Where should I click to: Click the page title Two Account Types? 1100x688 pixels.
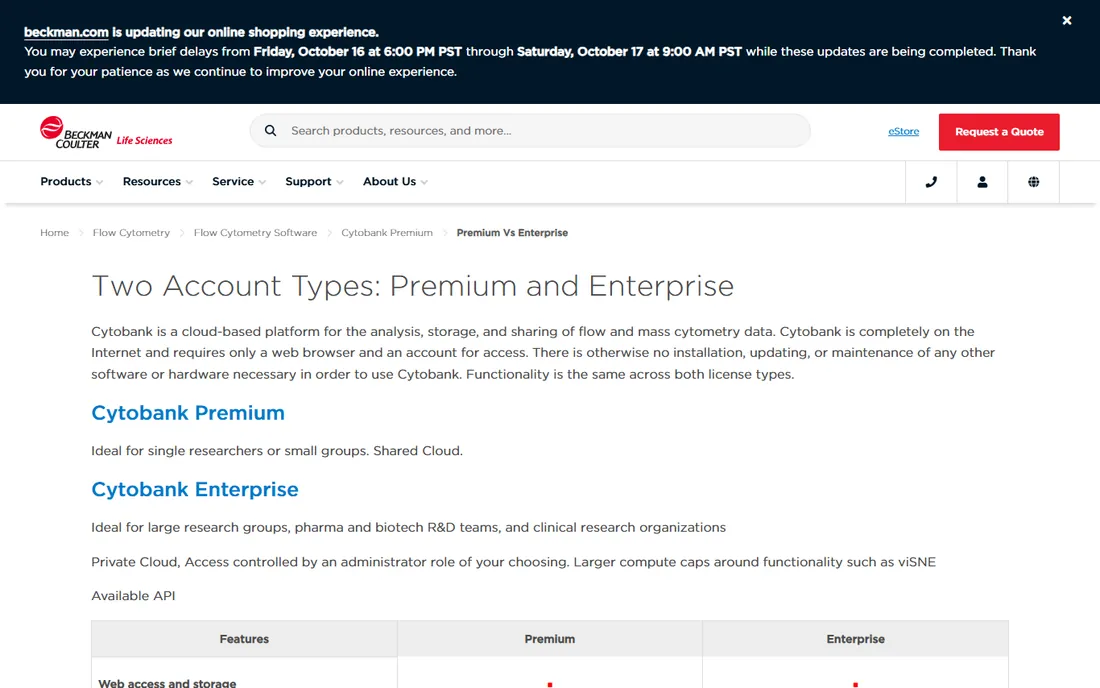coord(412,286)
